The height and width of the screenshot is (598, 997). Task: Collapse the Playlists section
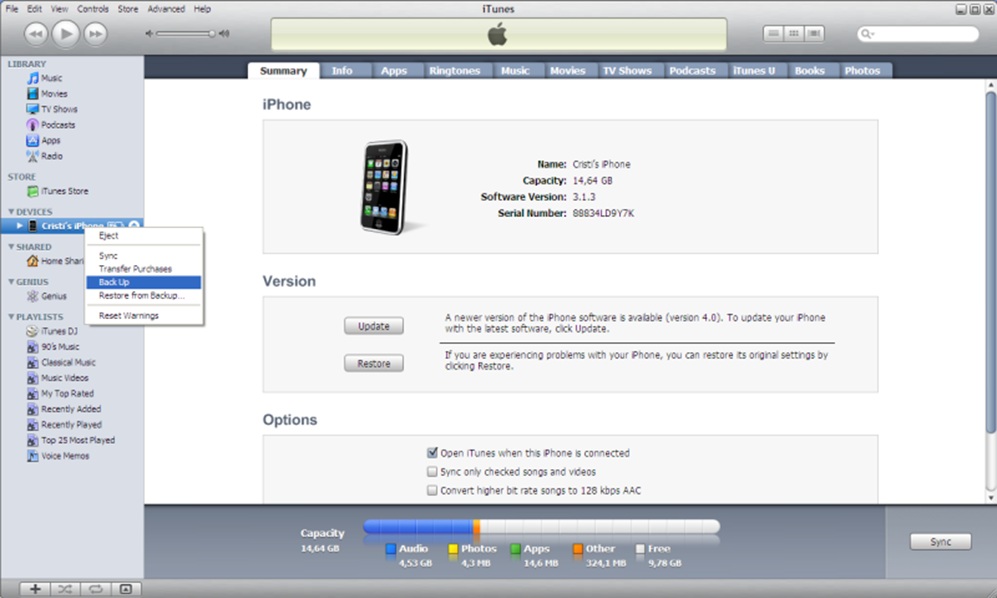click(11, 316)
